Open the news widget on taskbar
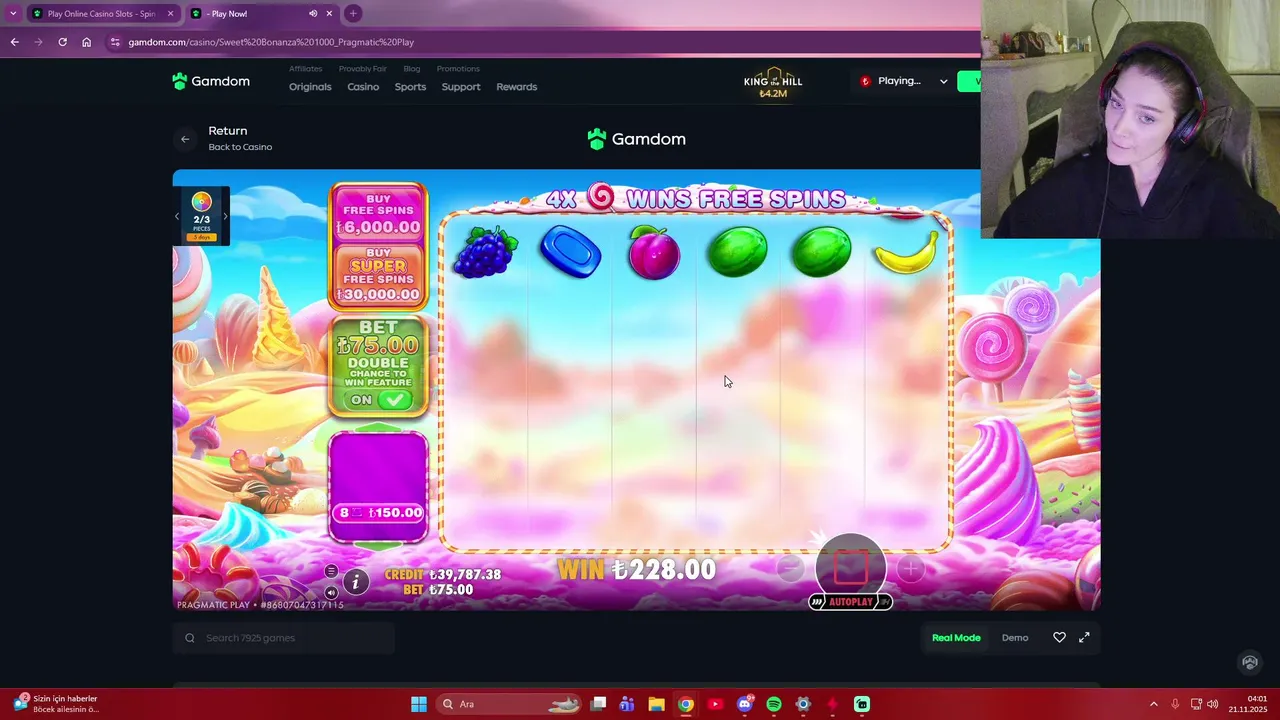The height and width of the screenshot is (720, 1280). click(x=58, y=704)
